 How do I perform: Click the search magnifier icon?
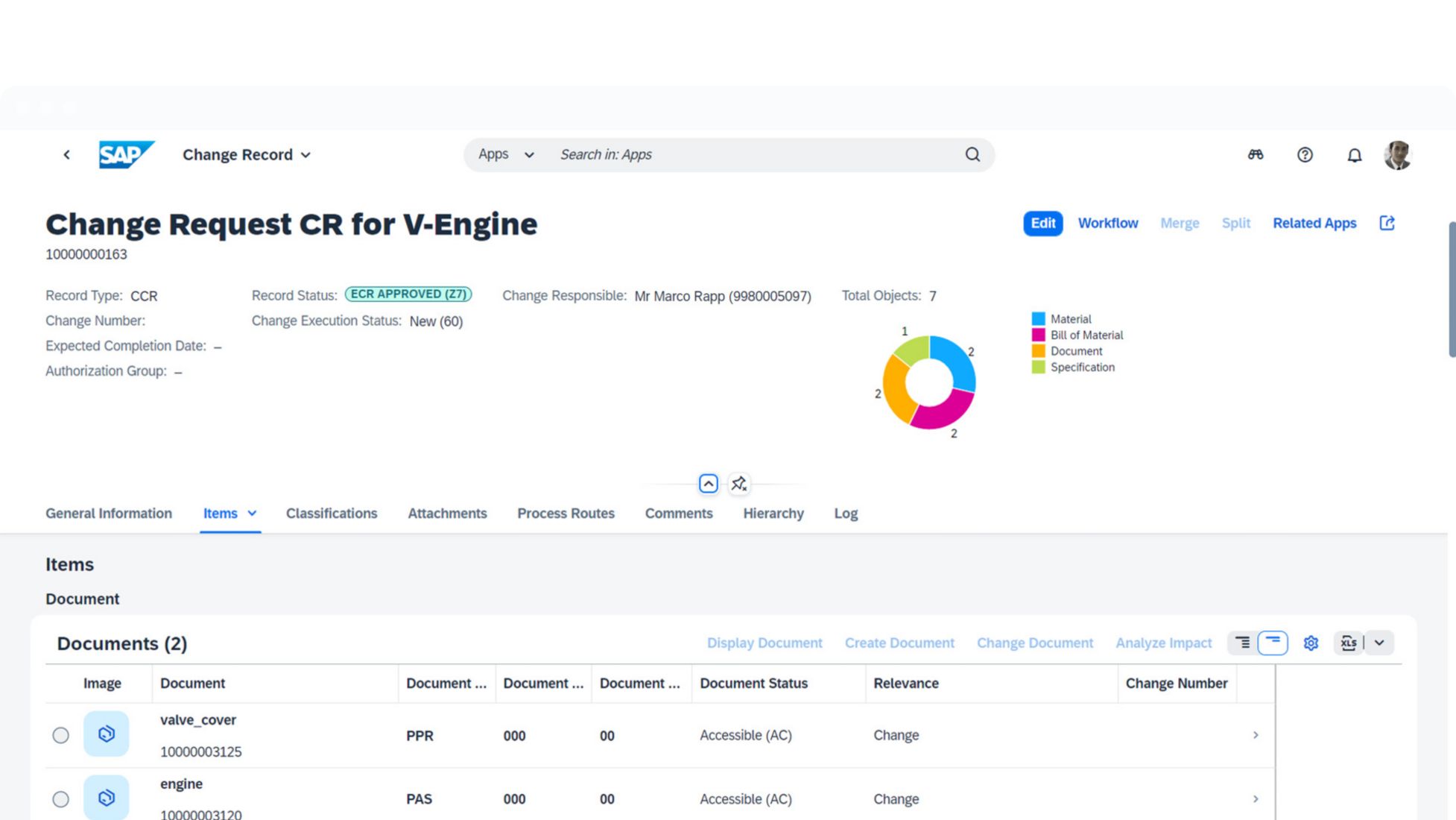pyautogui.click(x=972, y=154)
